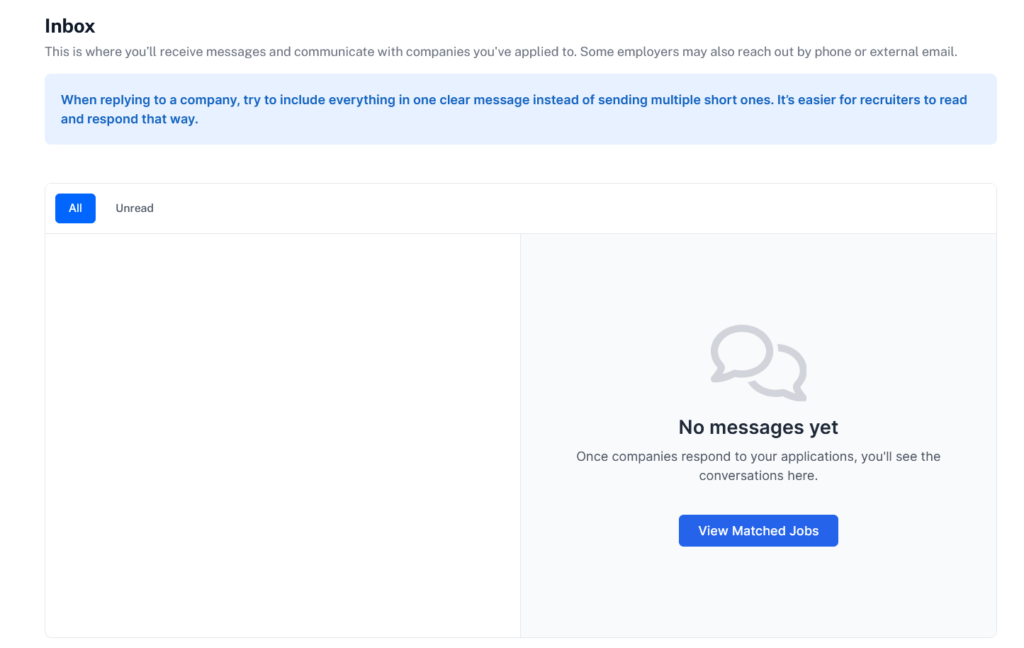Click inside the highlighted All filter pill
This screenshot has width=1024, height=648.
[75, 208]
